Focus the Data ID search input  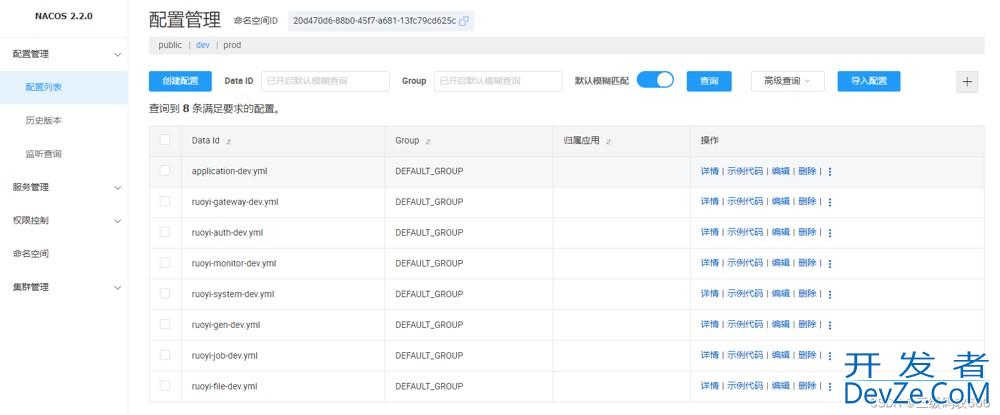point(325,81)
